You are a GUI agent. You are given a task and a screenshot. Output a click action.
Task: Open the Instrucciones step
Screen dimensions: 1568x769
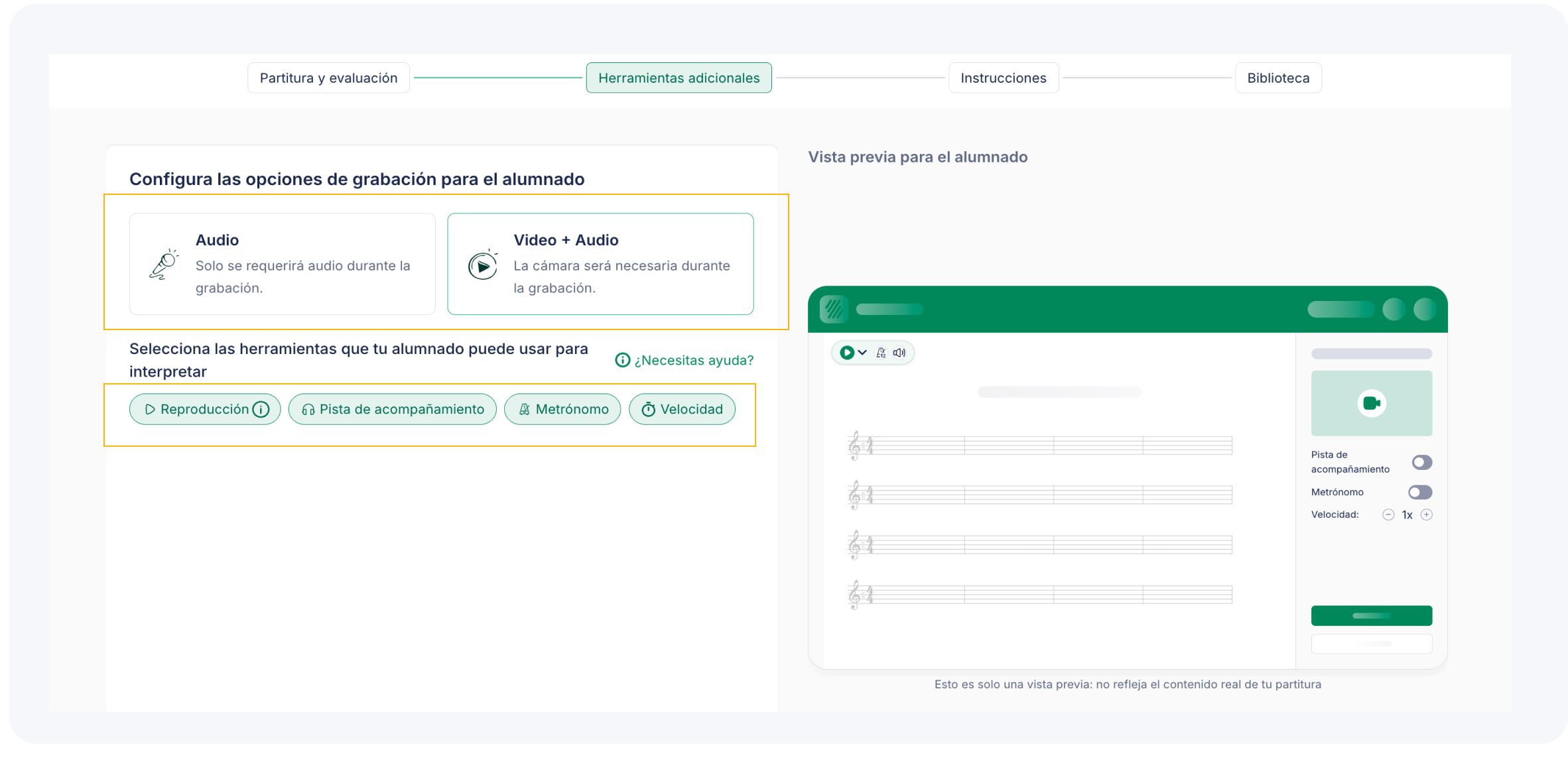[x=1003, y=78]
